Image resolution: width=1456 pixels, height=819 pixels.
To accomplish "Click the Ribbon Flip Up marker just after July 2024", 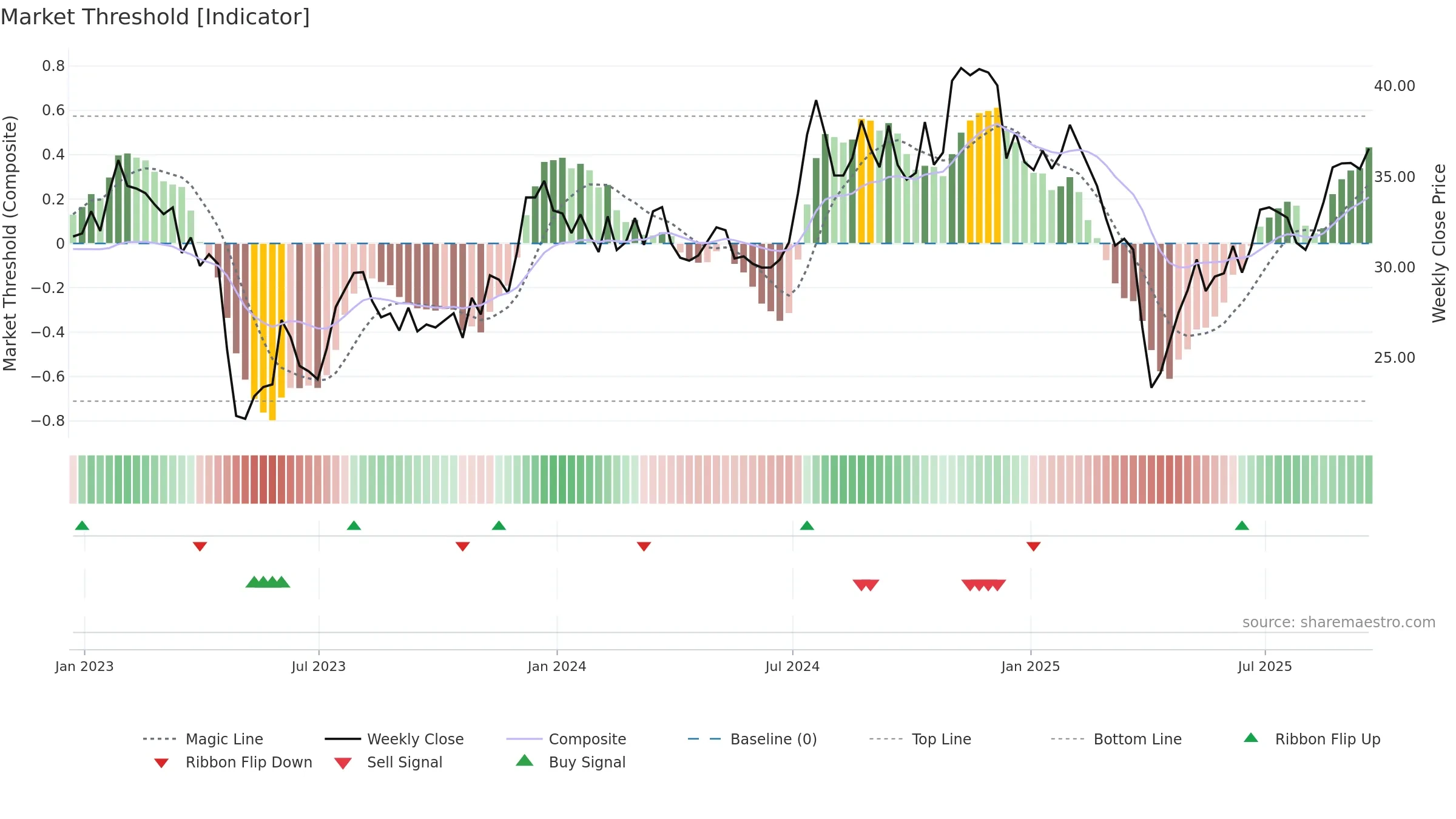I will tap(807, 525).
